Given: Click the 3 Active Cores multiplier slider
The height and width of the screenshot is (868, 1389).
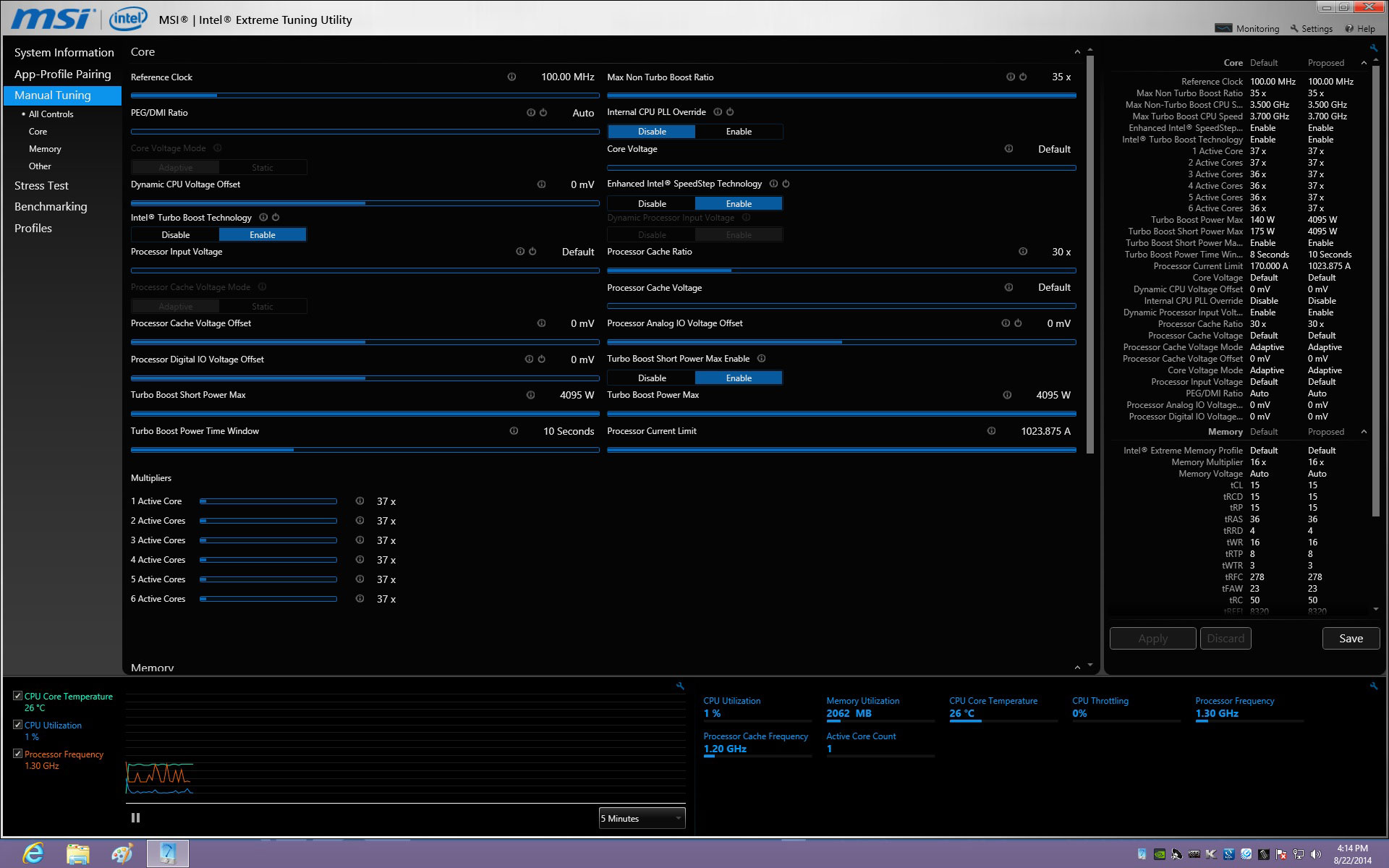Looking at the screenshot, I should [x=268, y=540].
